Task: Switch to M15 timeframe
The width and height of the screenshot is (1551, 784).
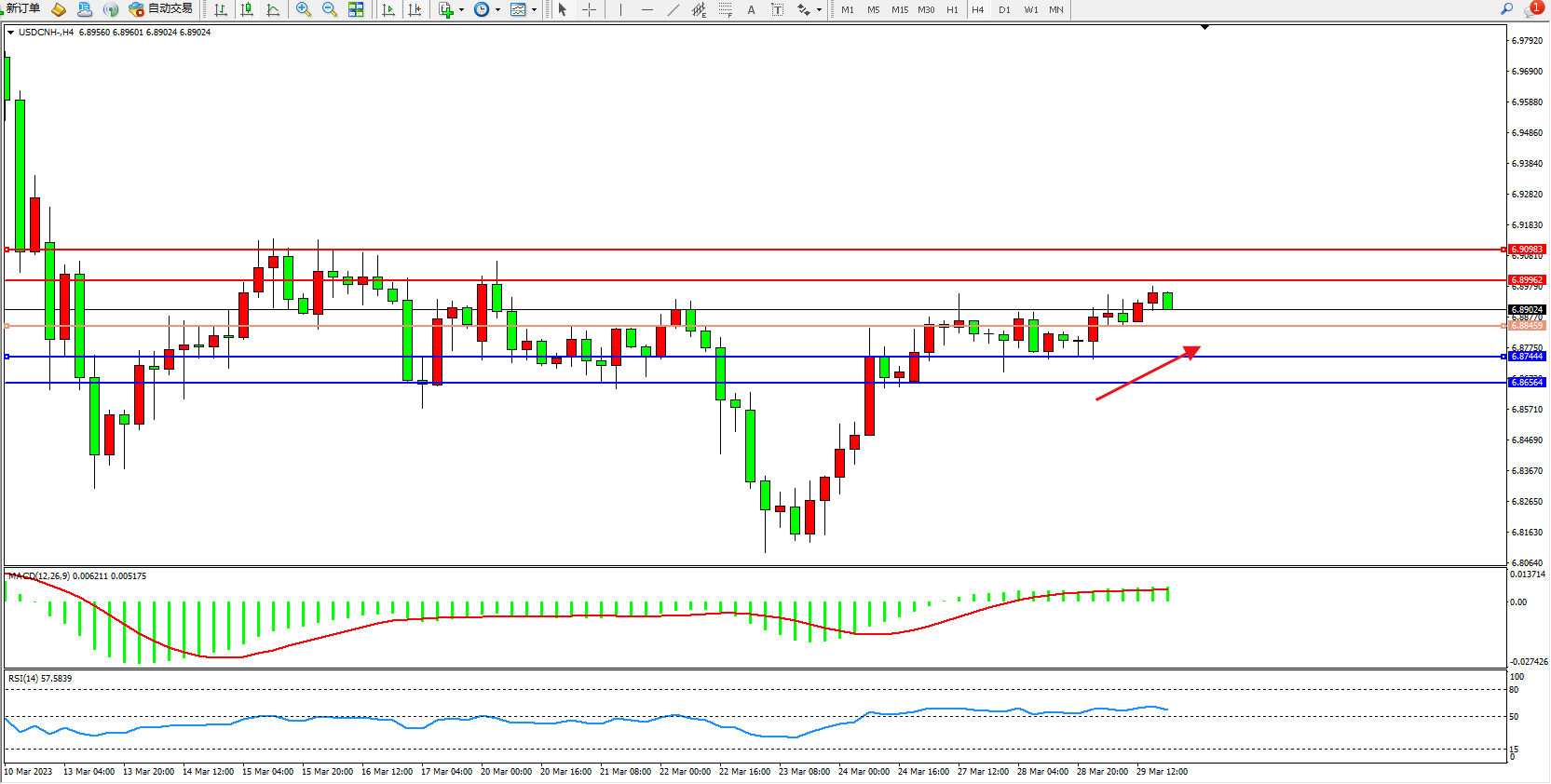Action: point(899,9)
